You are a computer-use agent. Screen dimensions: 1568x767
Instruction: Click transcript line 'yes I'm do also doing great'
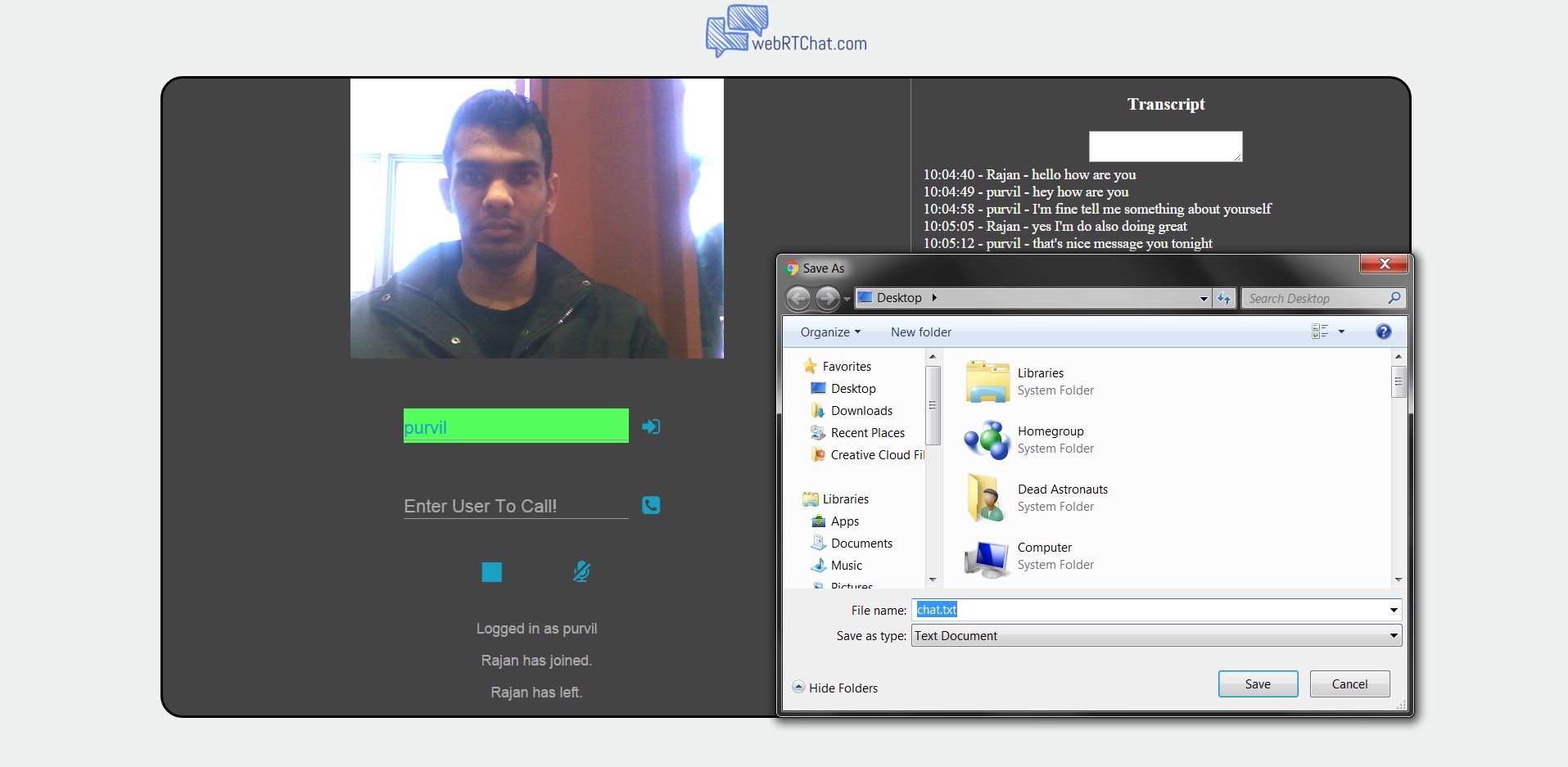[1055, 226]
